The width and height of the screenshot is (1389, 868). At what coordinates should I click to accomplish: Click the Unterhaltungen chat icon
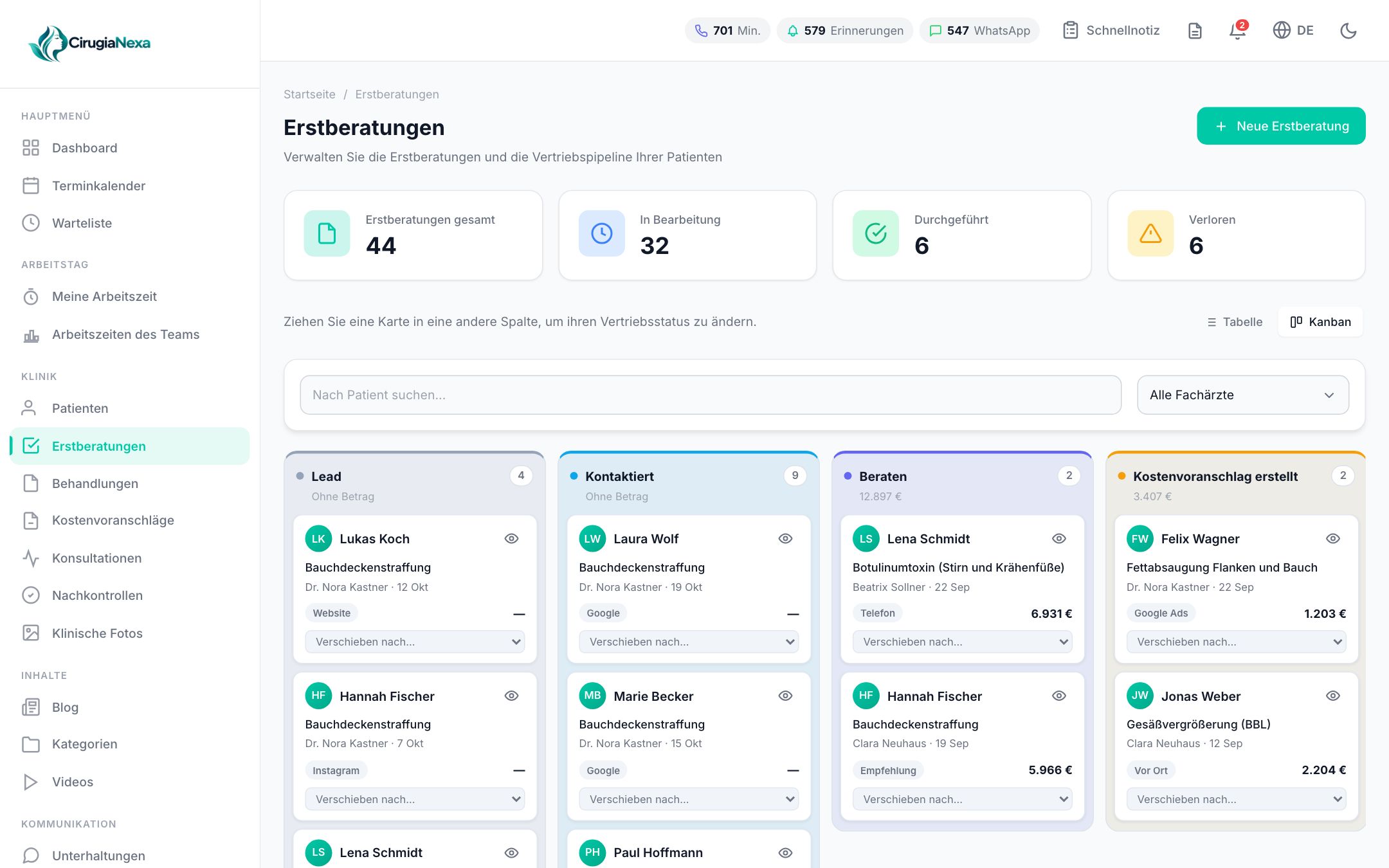coord(31,856)
